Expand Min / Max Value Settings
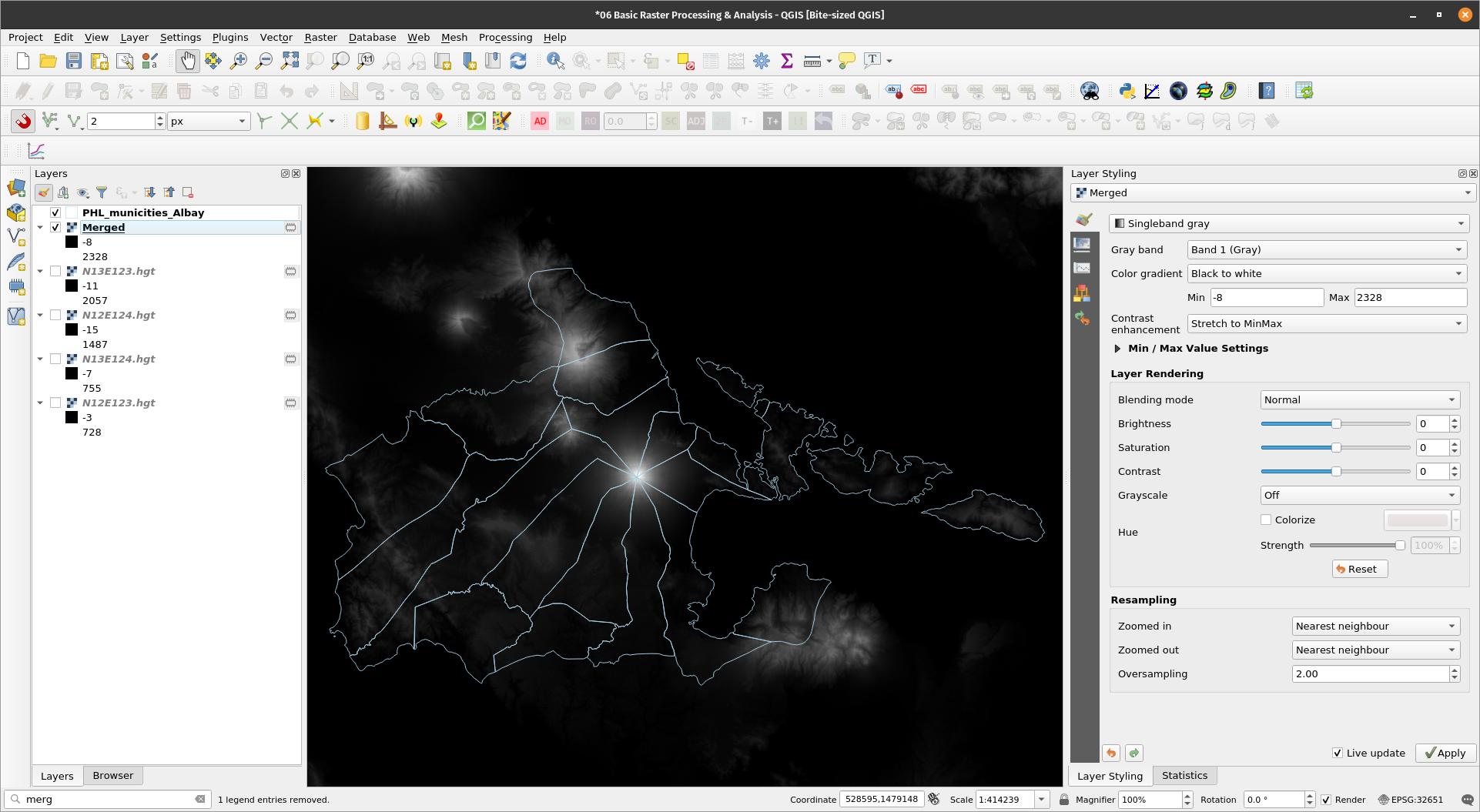 pos(1117,349)
